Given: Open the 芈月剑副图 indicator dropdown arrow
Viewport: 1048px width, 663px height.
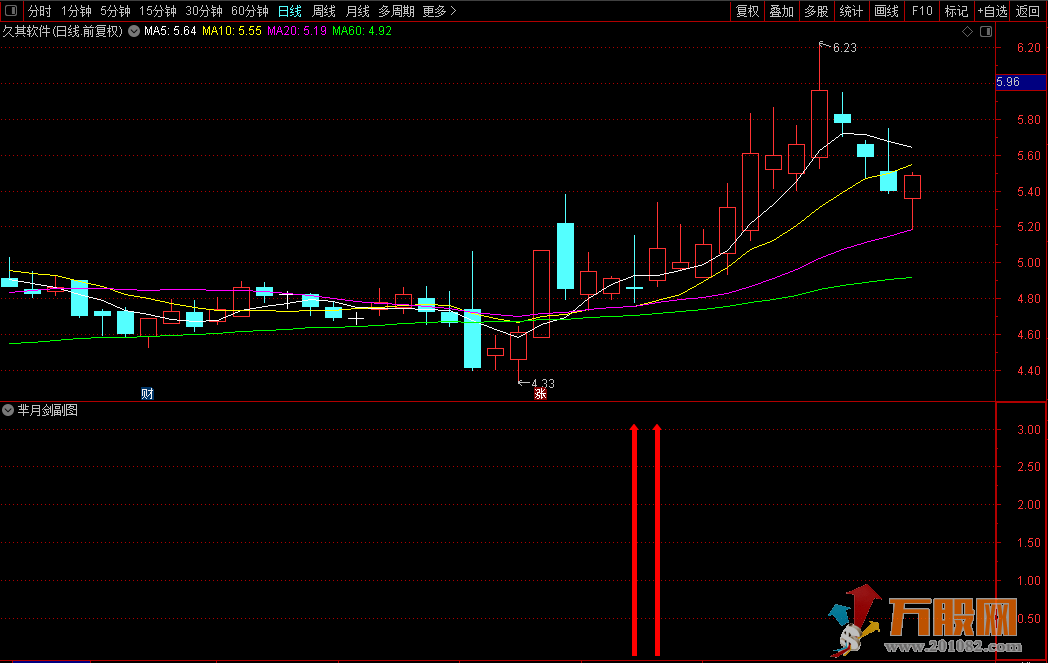Looking at the screenshot, I should (x=8, y=410).
